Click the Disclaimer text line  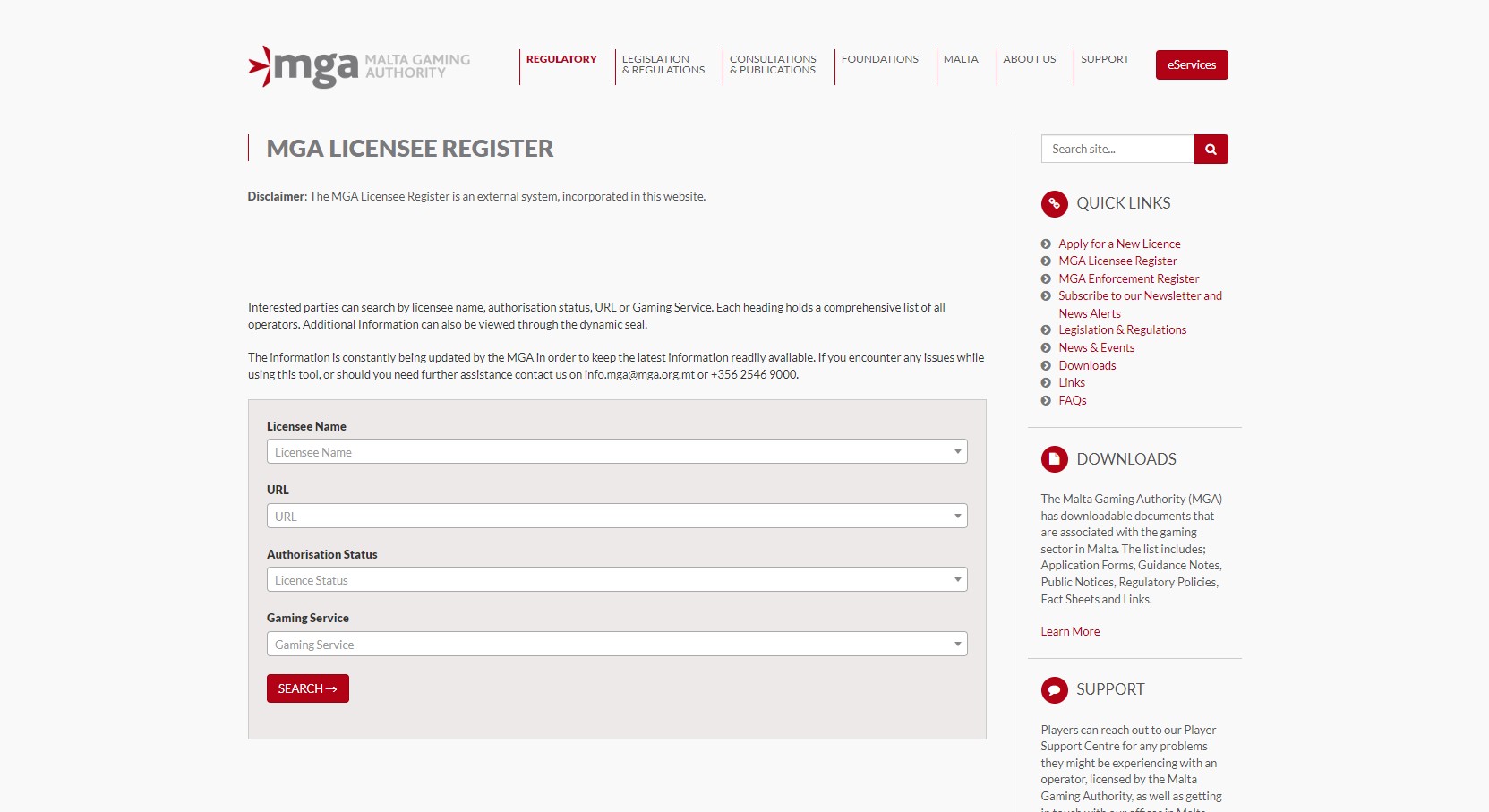(476, 197)
